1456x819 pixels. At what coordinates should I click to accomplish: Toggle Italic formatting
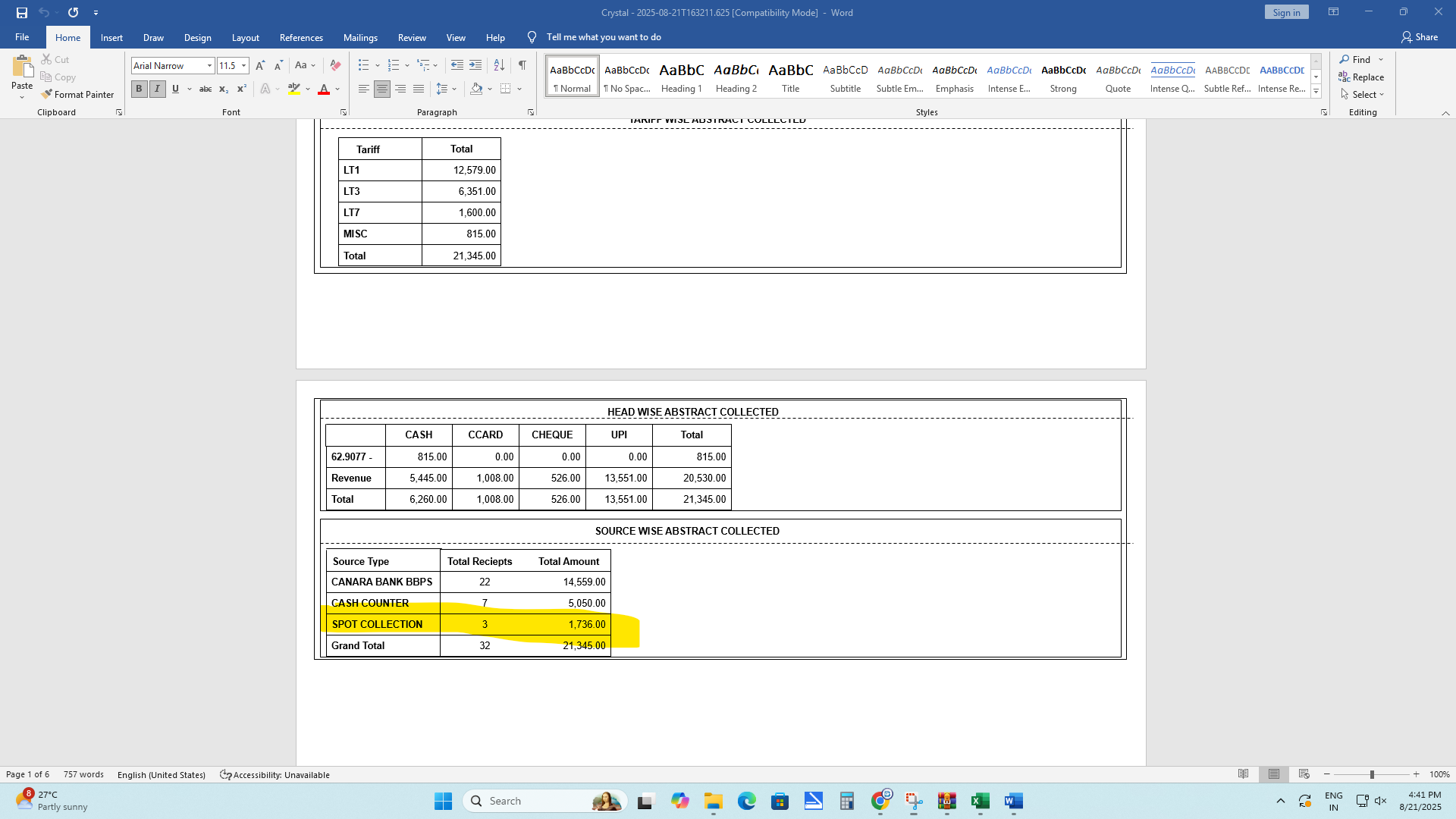[x=157, y=89]
